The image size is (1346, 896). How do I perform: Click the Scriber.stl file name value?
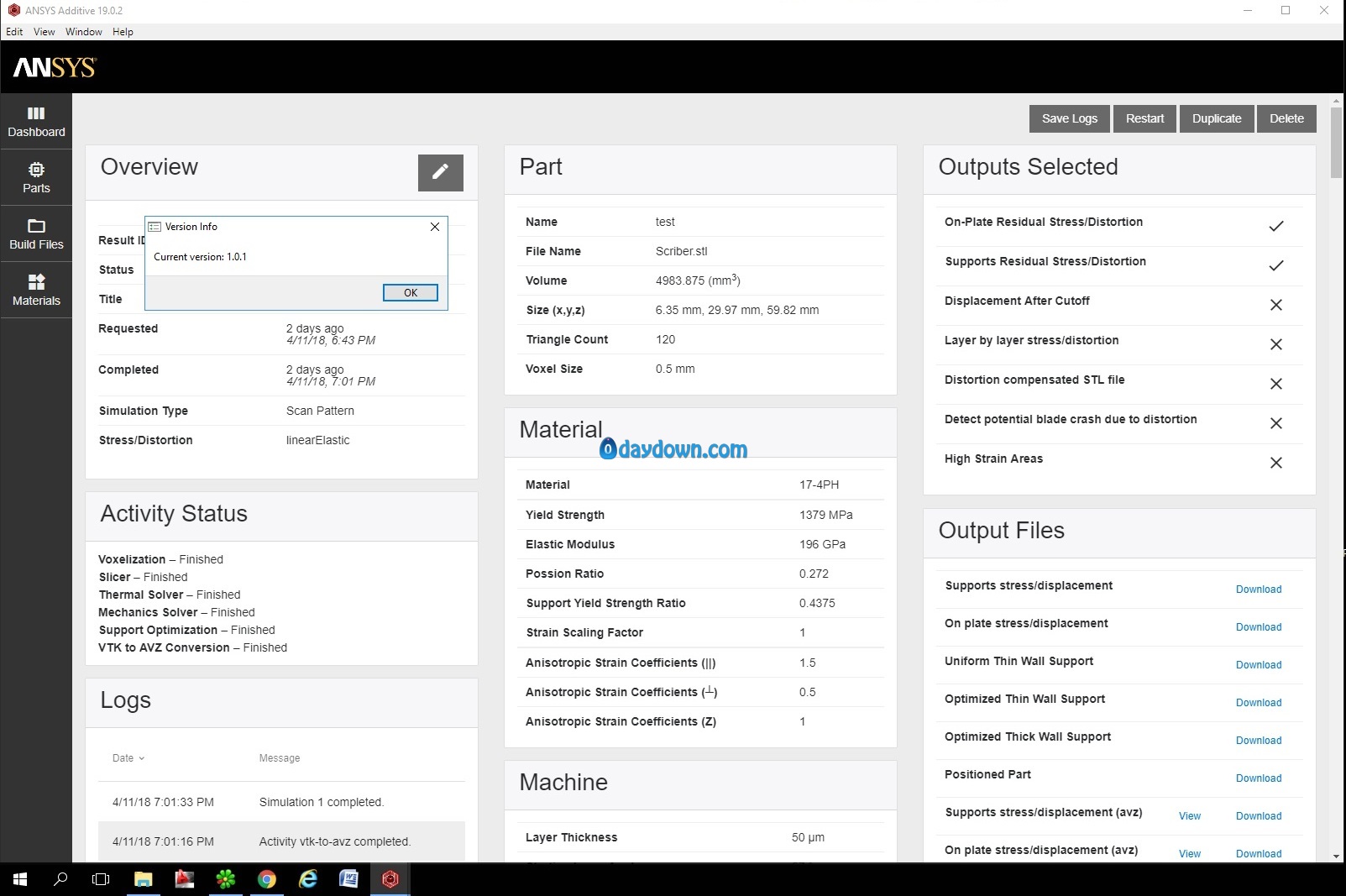coord(681,251)
